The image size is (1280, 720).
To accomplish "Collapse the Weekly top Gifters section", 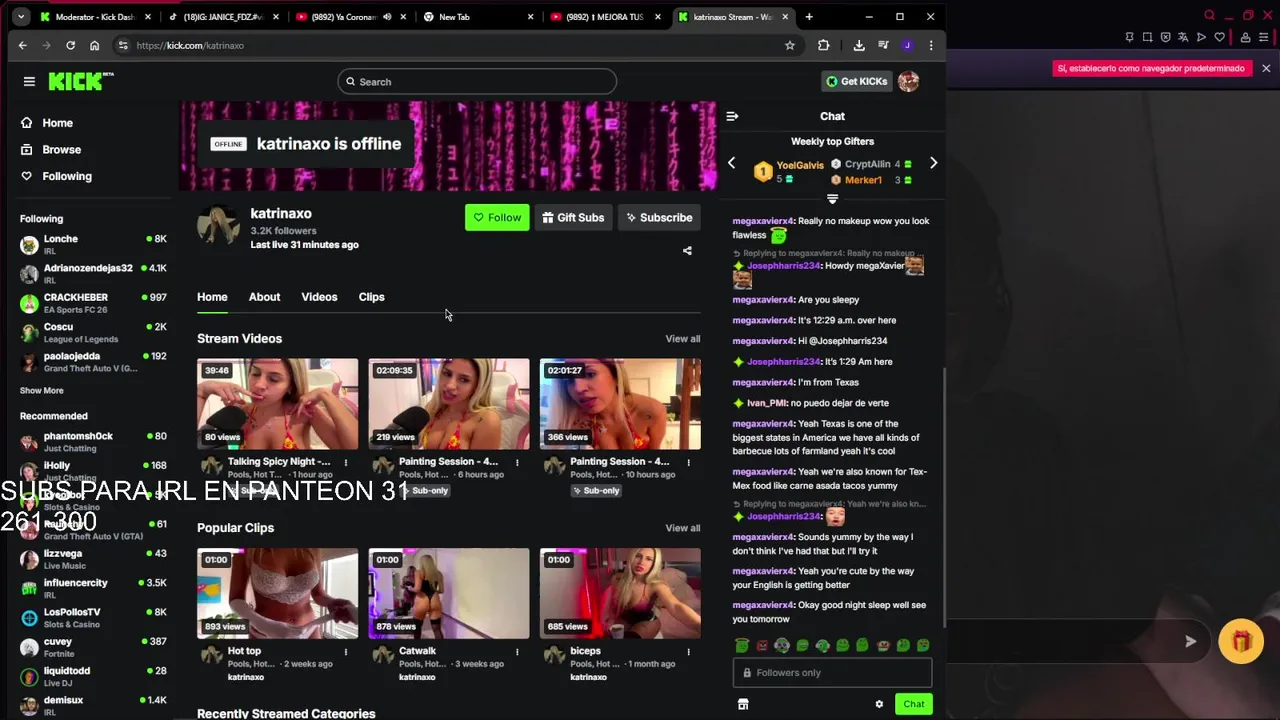I will [x=832, y=199].
